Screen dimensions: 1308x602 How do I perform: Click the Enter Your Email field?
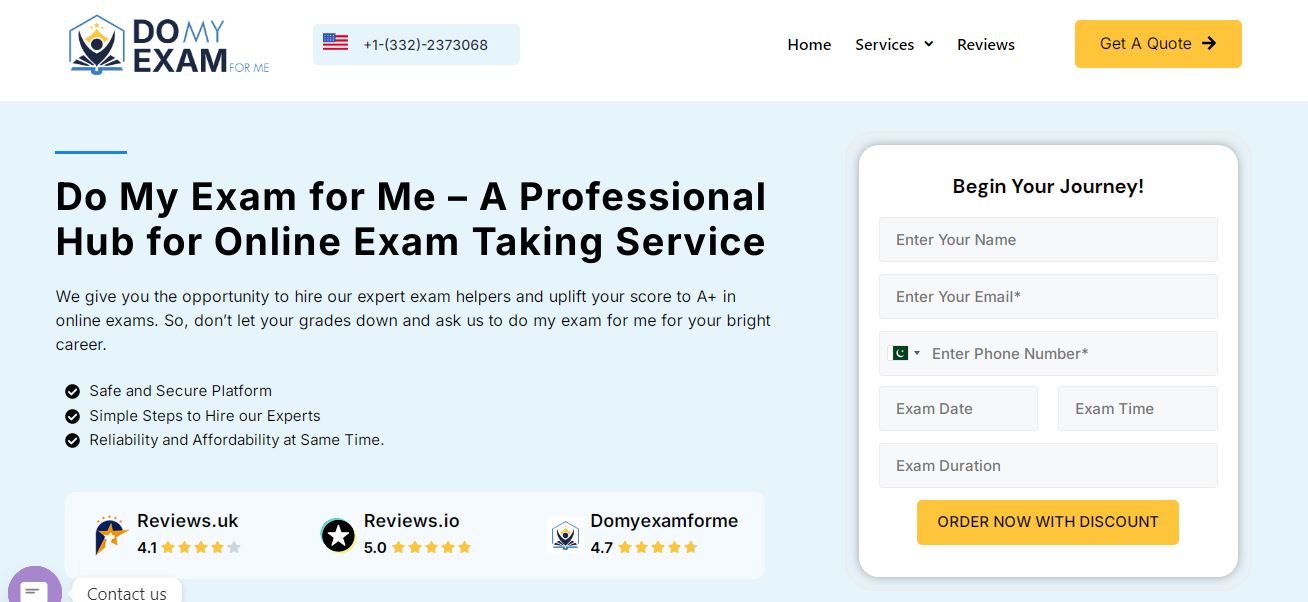click(1048, 297)
